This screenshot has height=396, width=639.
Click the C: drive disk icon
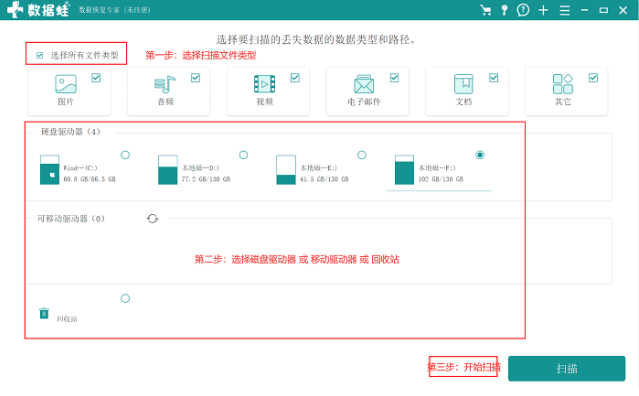[49, 170]
